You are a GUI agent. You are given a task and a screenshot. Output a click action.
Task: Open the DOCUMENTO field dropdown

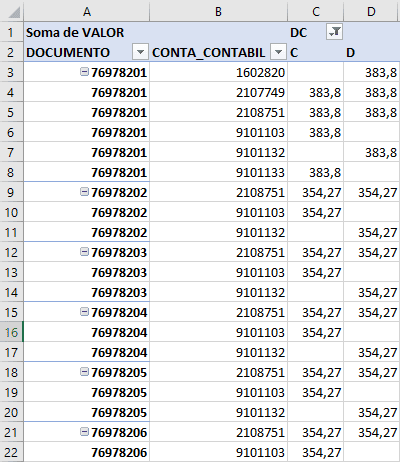140,52
